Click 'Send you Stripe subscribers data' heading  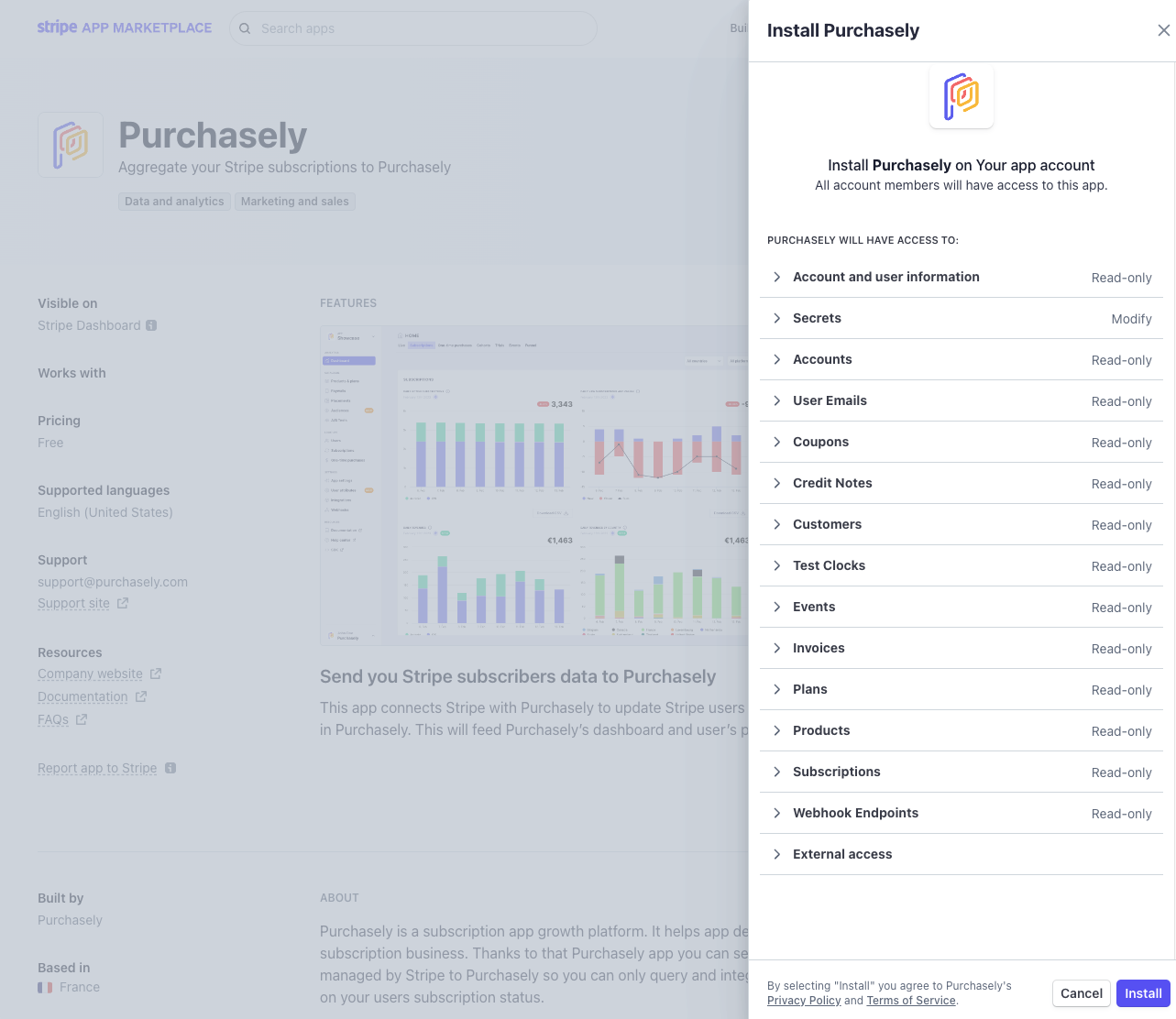518,676
